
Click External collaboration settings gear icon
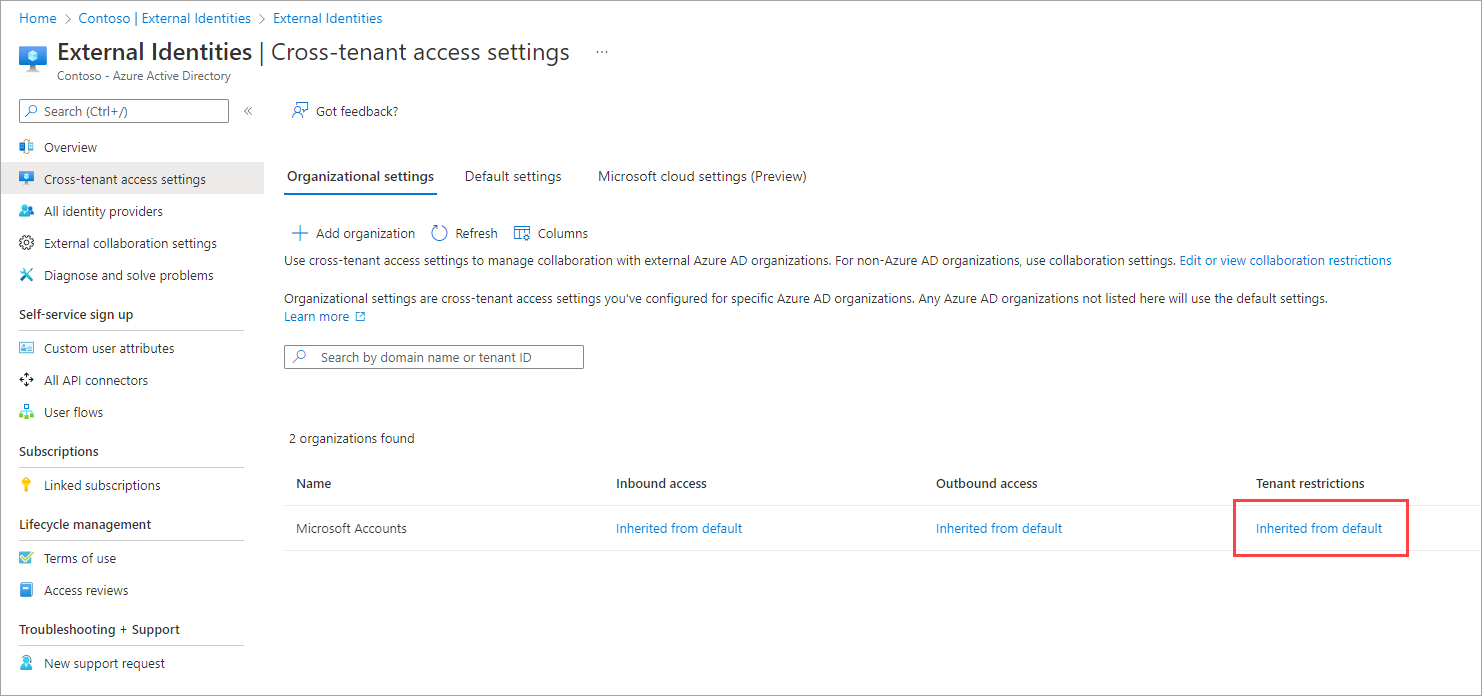(x=27, y=243)
